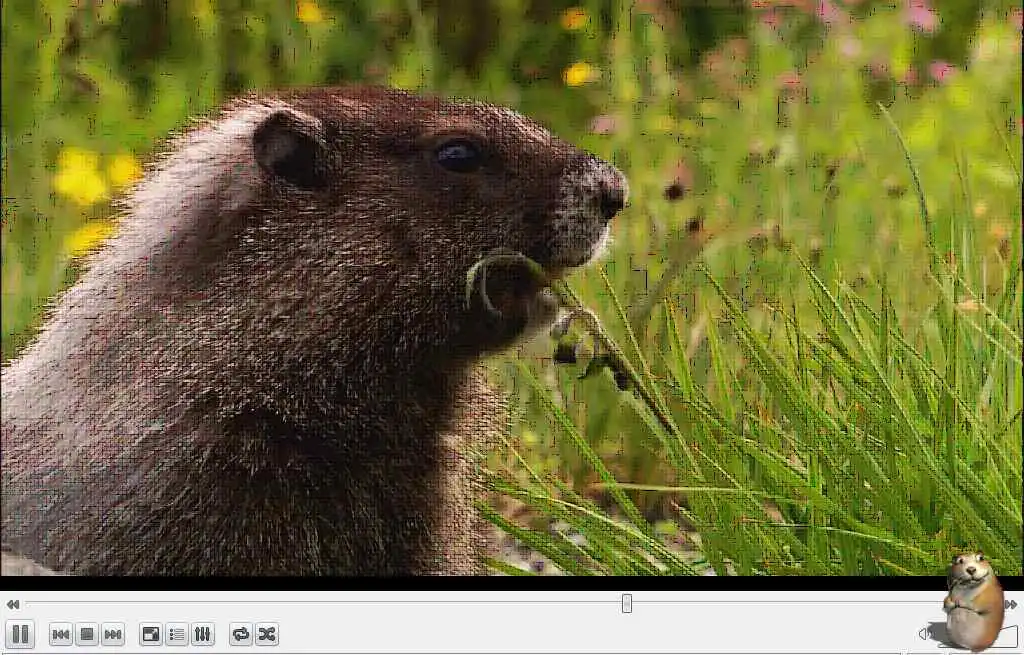Skip to previous media track
The height and width of the screenshot is (655, 1024).
click(61, 634)
